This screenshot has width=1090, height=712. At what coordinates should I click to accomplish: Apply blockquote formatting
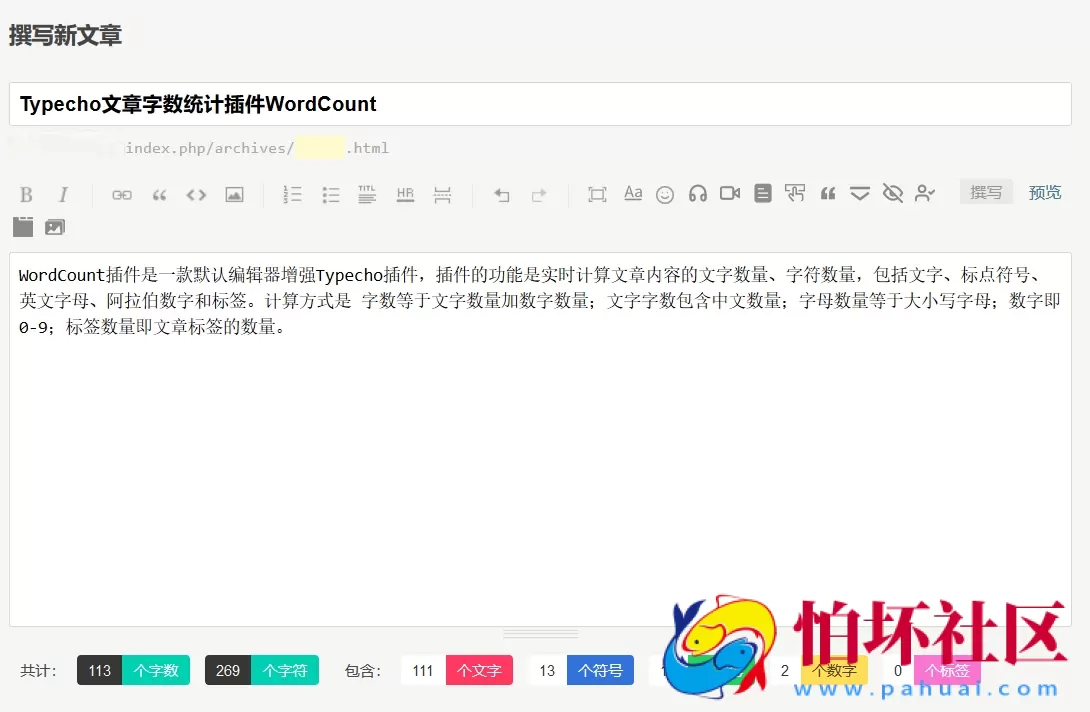coord(159,193)
